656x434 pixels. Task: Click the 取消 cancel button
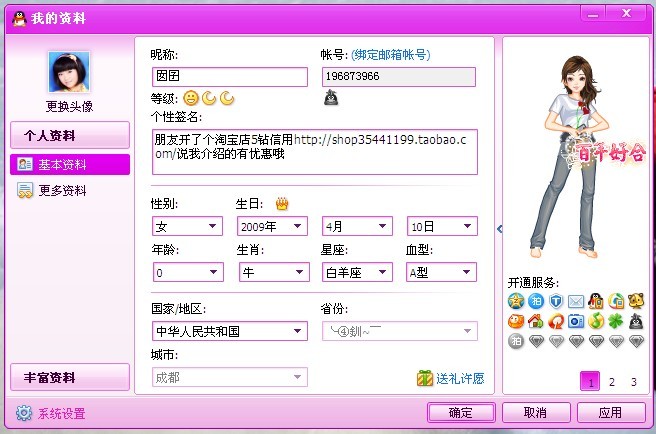coord(536,413)
